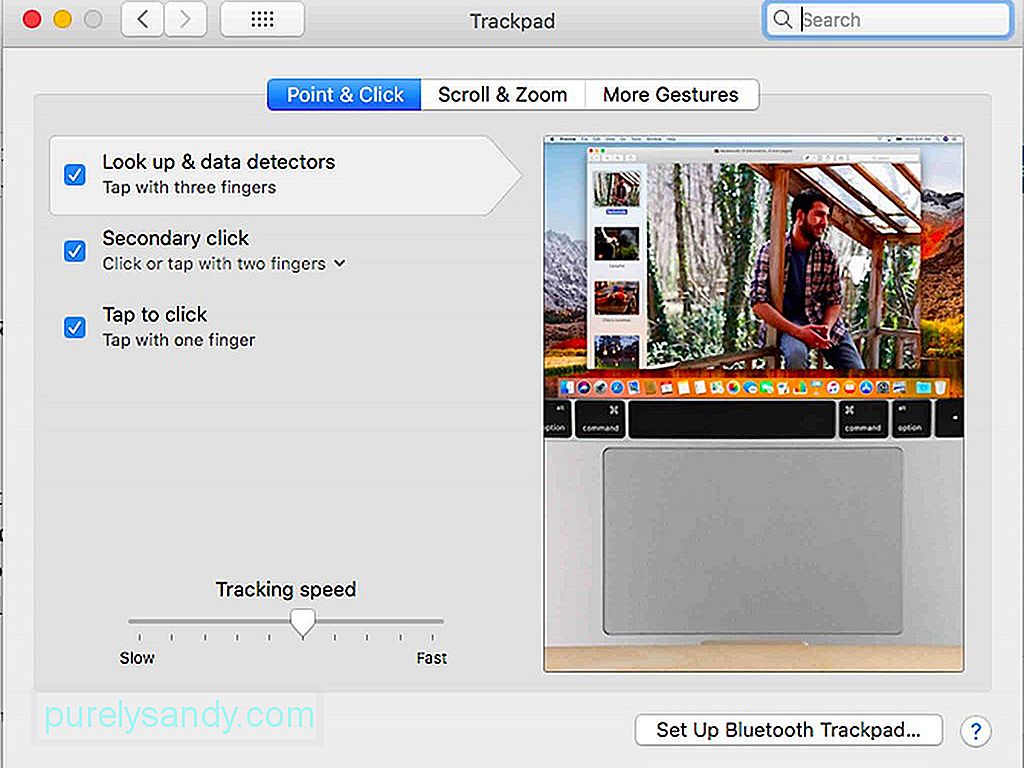Click the 'Look up & data detectors' label

pos(219,161)
